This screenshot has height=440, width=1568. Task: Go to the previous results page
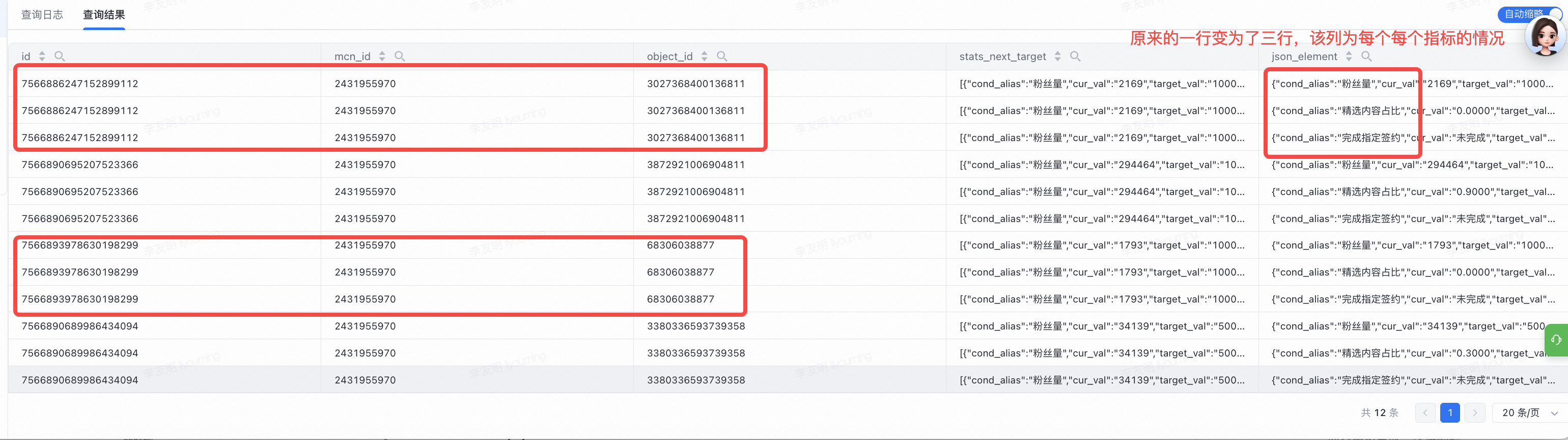click(x=1425, y=413)
